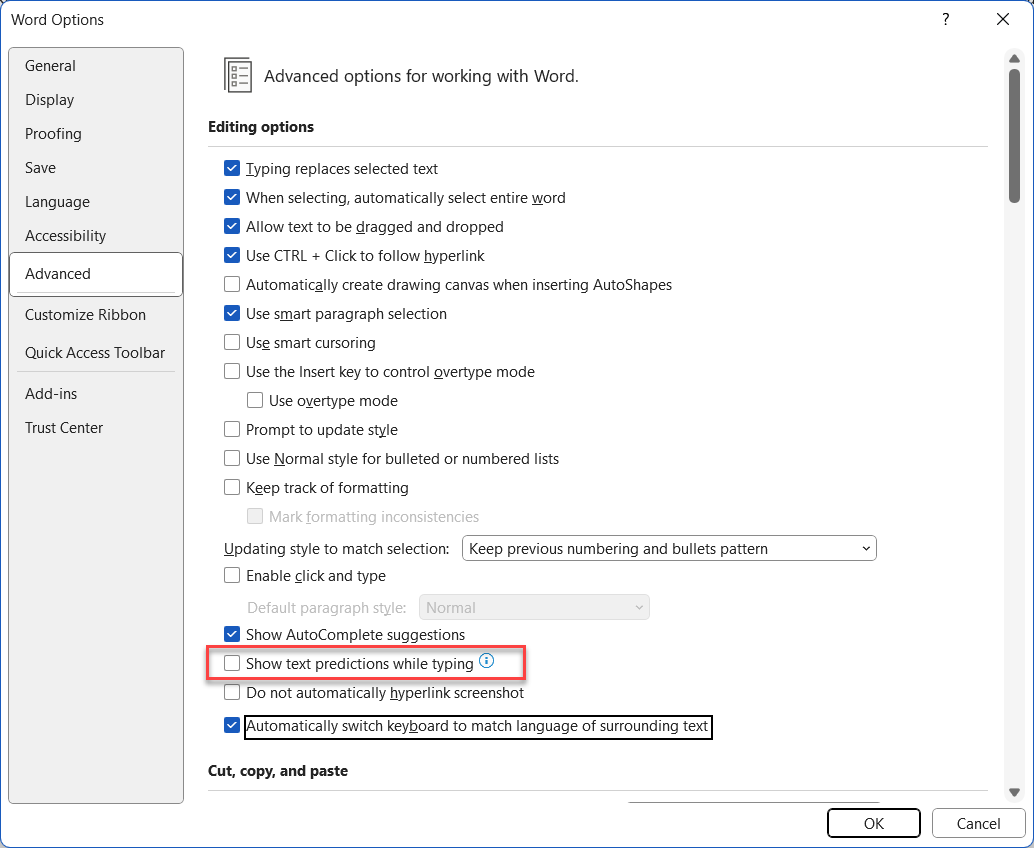Confirm changes with the OK button
This screenshot has height=848, width=1034.
pos(873,822)
